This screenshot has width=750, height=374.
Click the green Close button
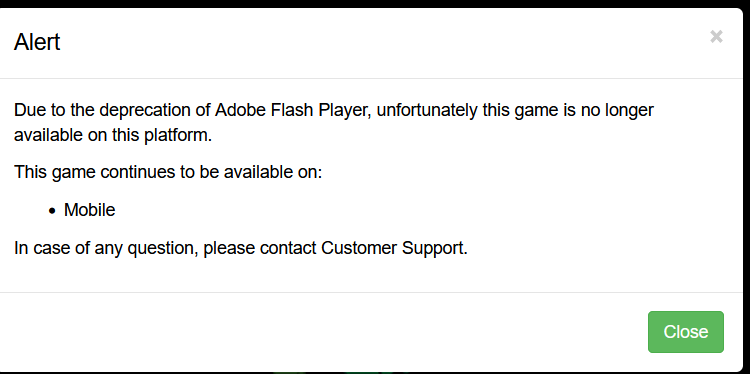(685, 332)
